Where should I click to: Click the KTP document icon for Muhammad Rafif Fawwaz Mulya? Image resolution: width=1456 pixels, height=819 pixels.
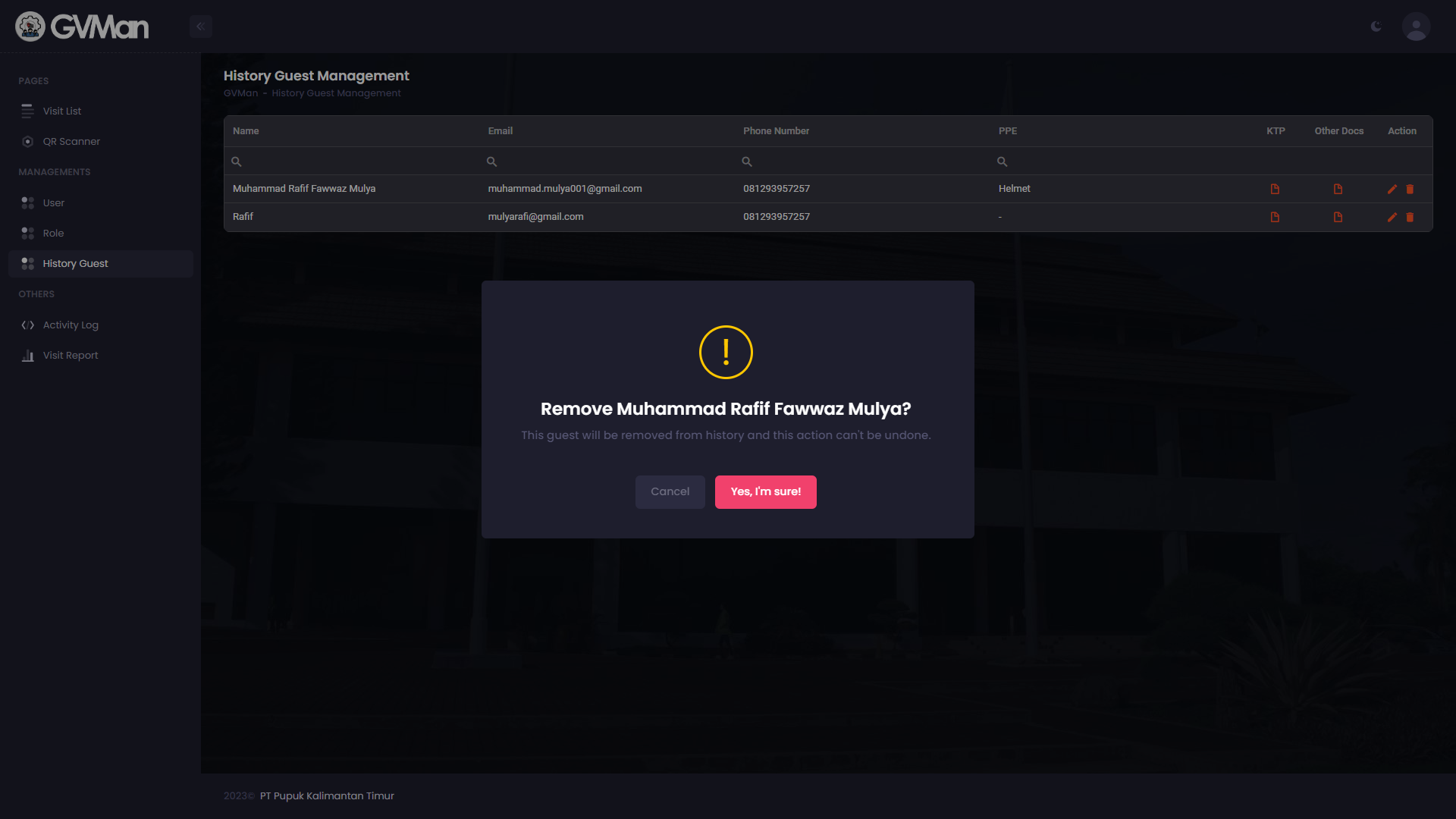1275,189
